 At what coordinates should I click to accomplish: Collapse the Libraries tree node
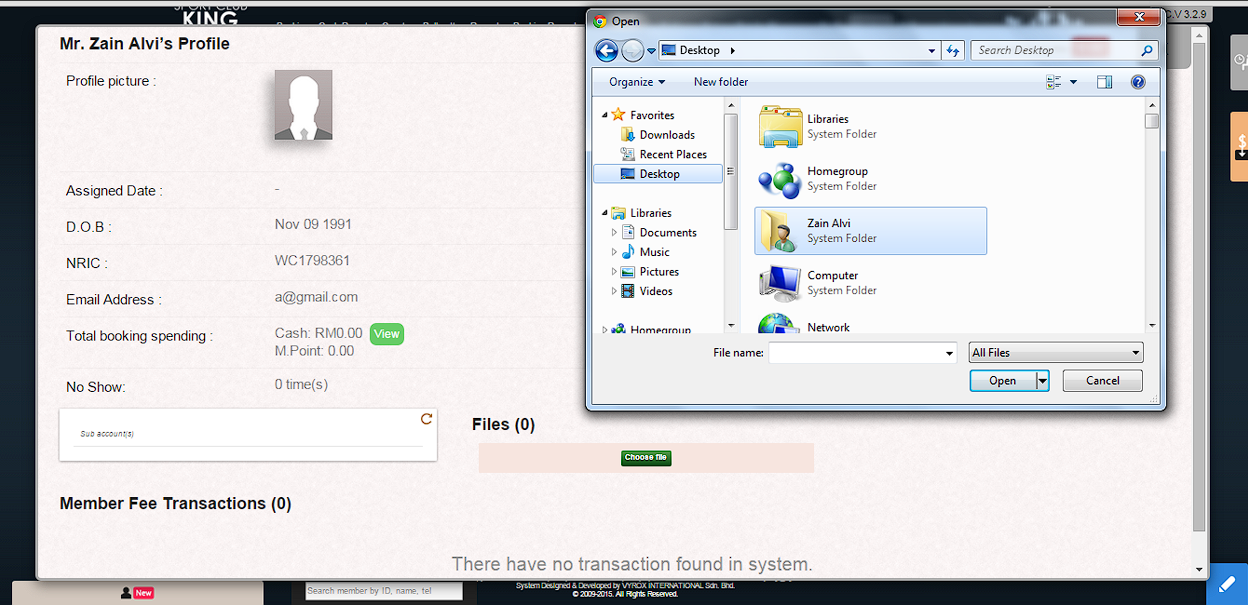point(605,213)
